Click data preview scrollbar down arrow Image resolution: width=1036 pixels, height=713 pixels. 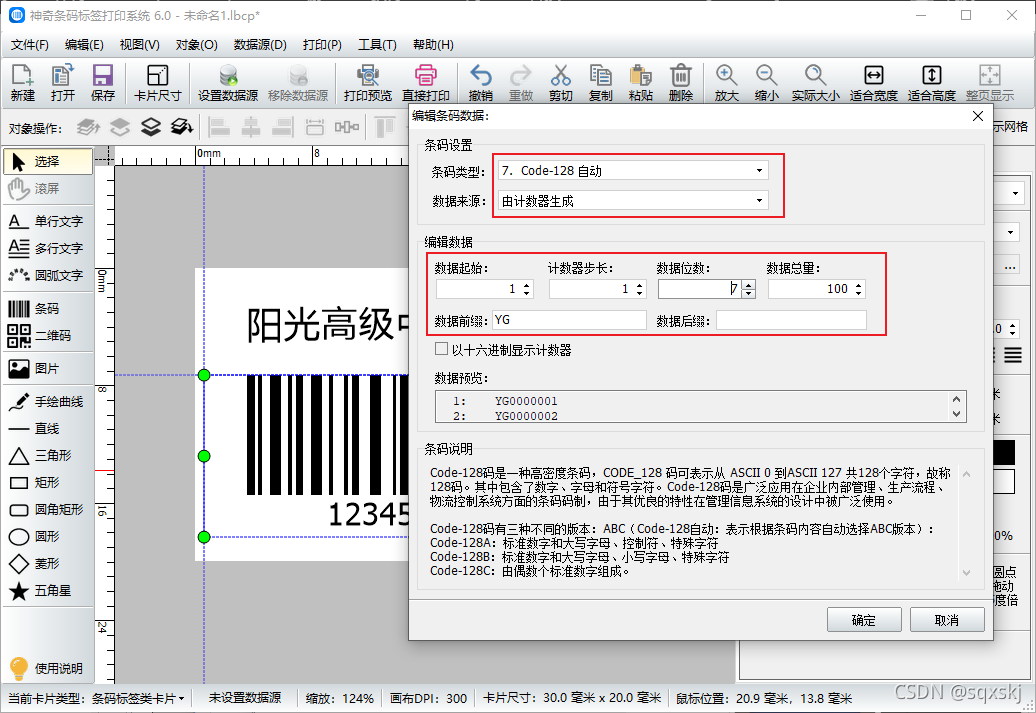coord(956,414)
